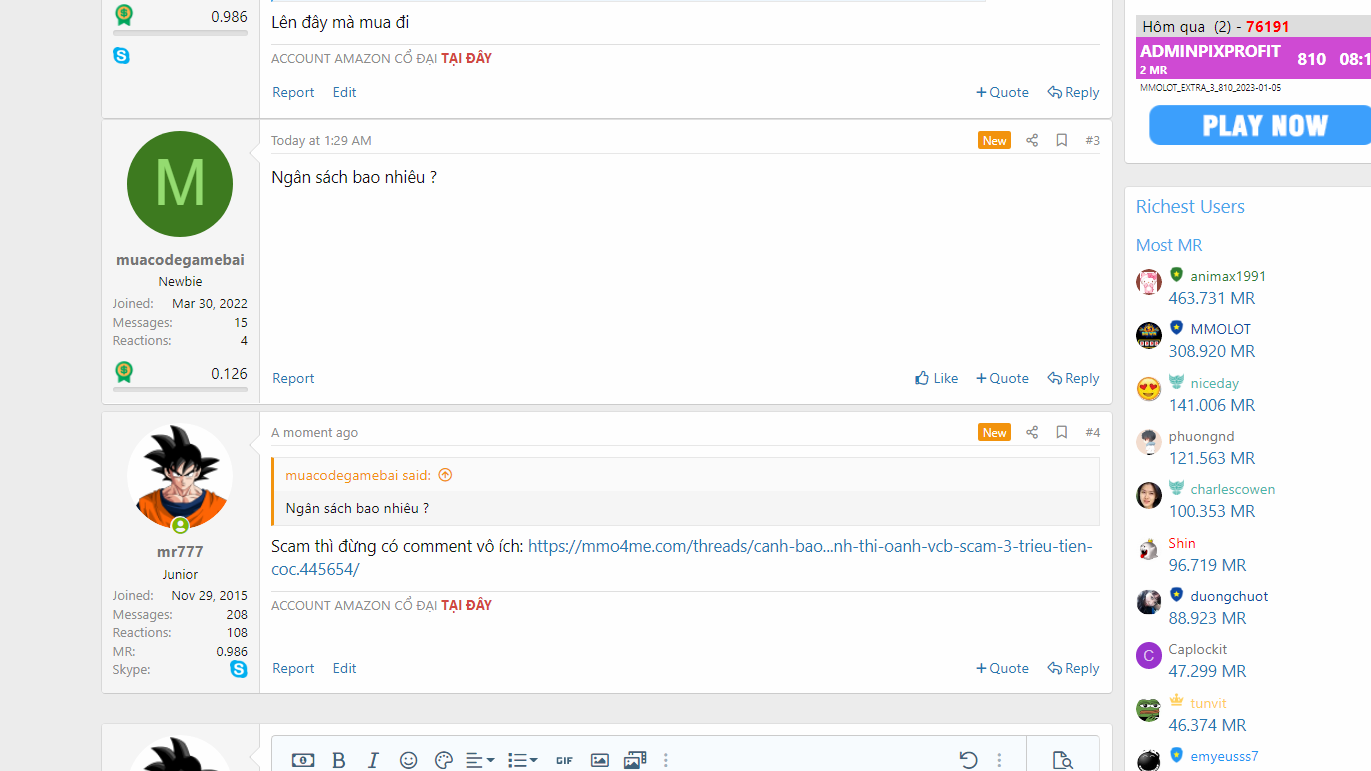Edit post #4 by mr777

345,668
